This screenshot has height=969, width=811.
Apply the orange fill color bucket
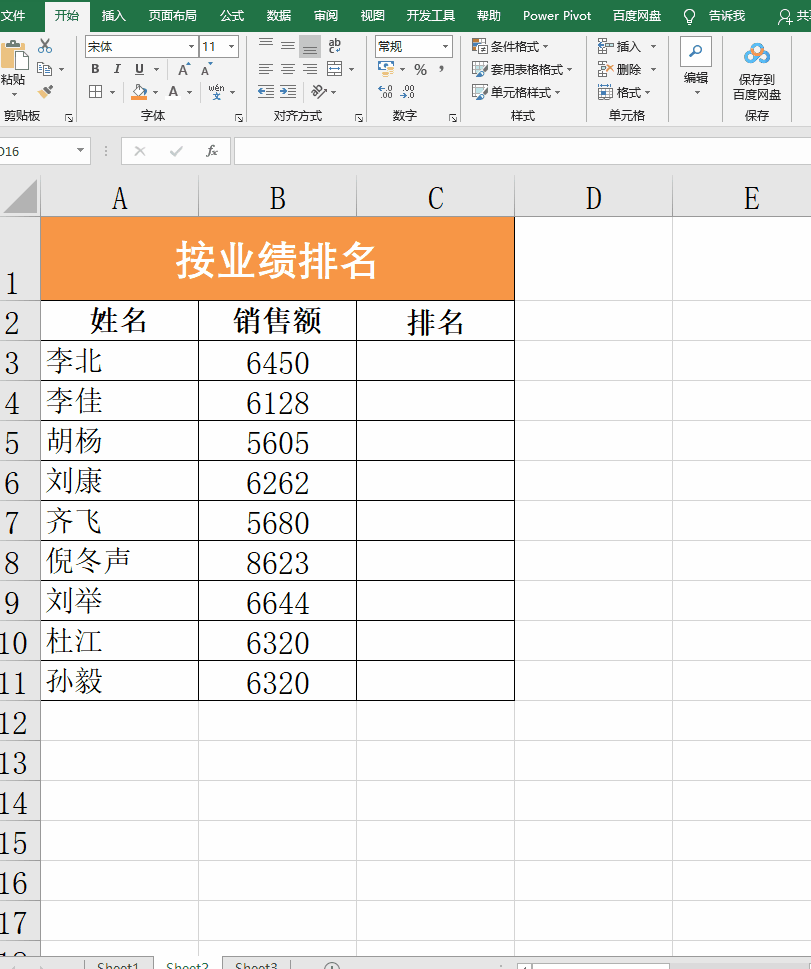point(139,92)
